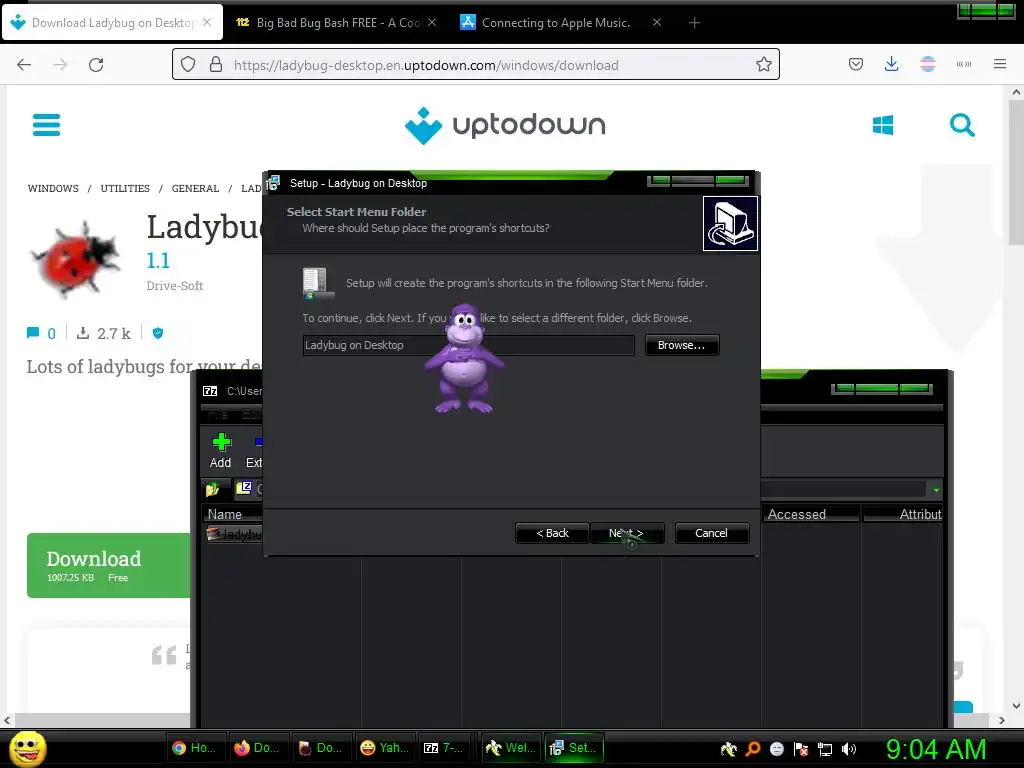Click the Drive-Soft developer link

[174, 285]
